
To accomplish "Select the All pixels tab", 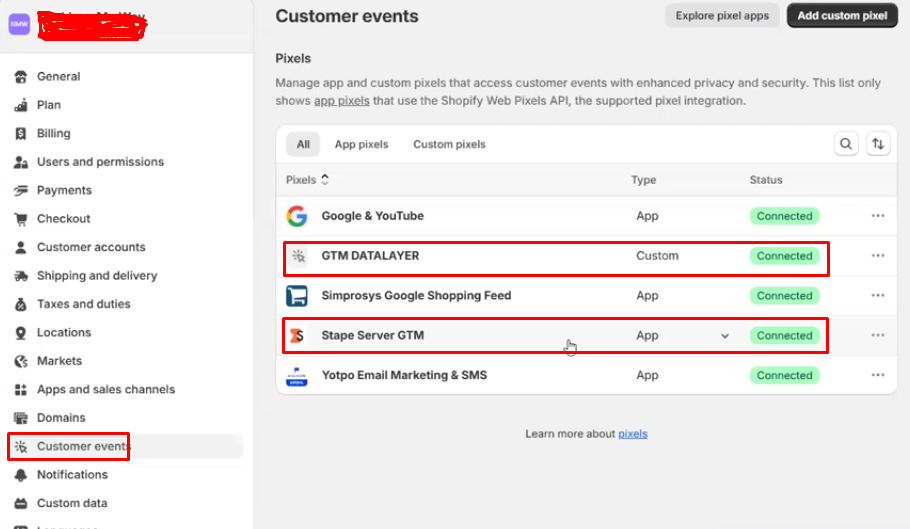I will (303, 144).
